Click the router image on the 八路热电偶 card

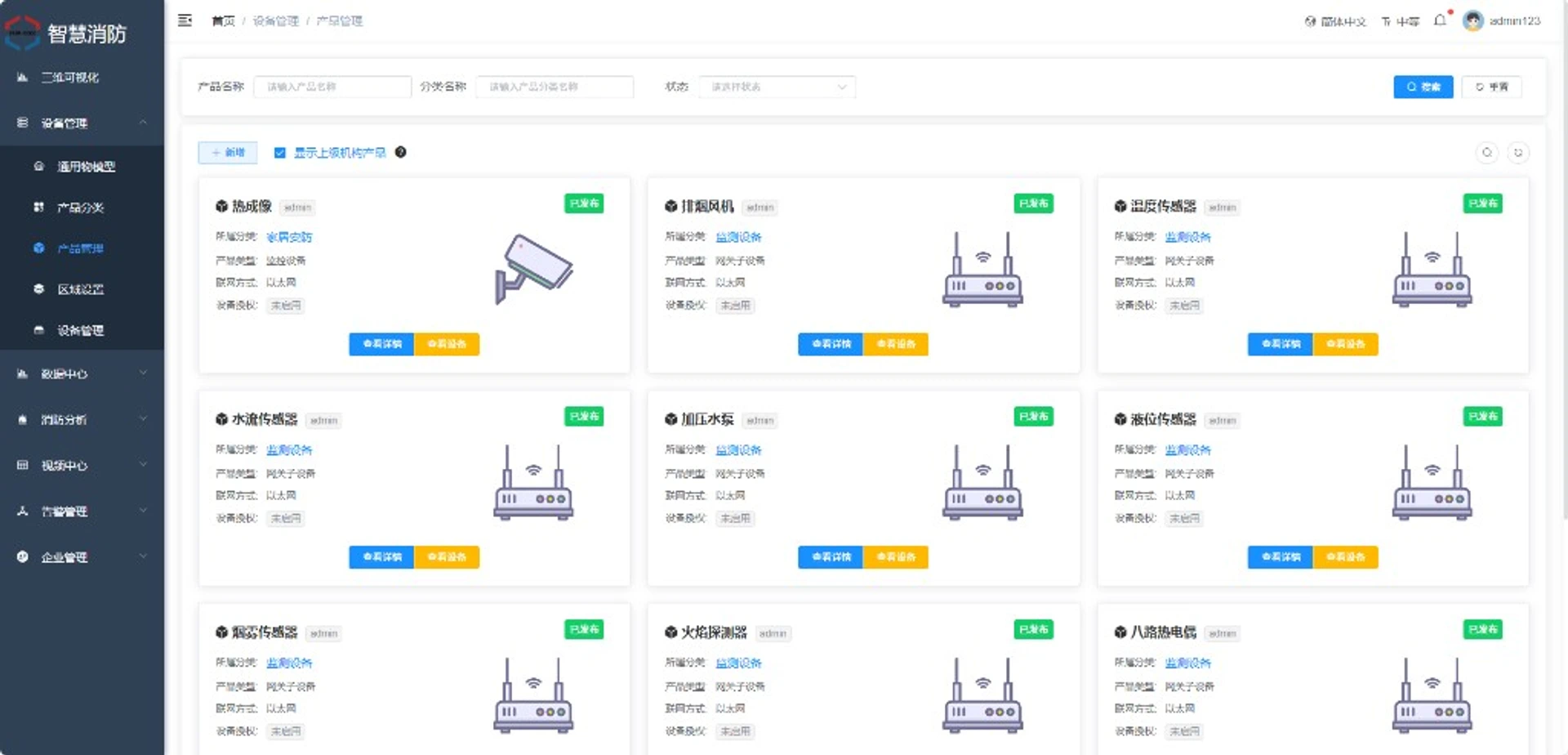pos(1432,695)
